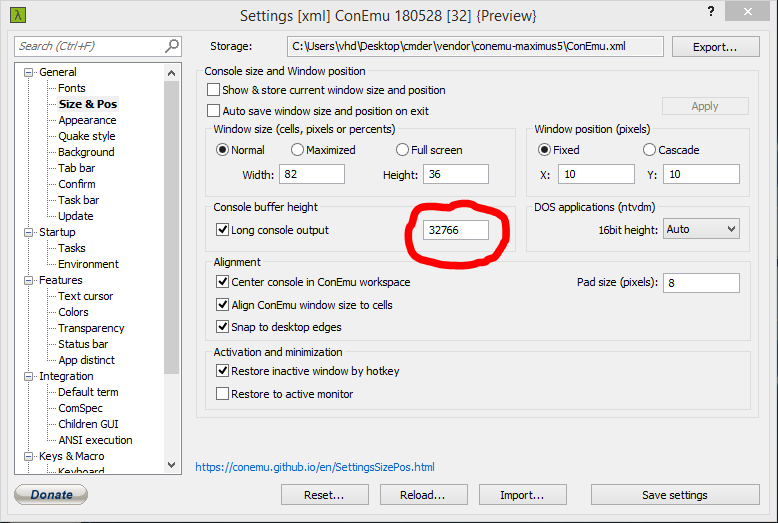
Task: Toggle Long console output checkbox
Action: click(222, 229)
